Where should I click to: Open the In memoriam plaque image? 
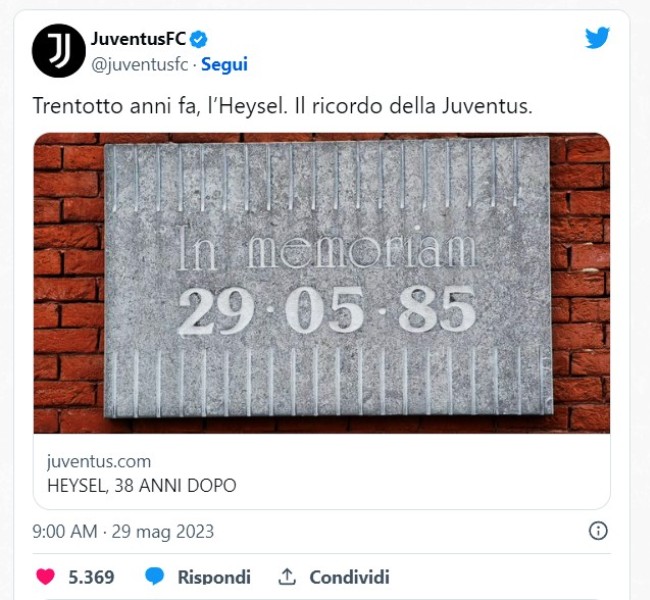tap(322, 283)
